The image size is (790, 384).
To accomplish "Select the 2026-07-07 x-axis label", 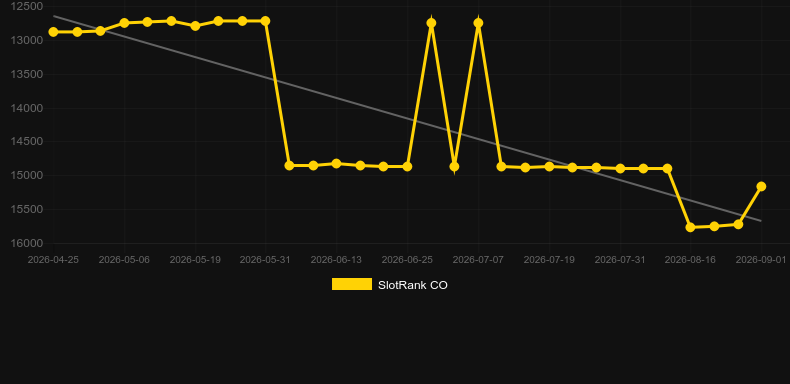I will [478, 260].
